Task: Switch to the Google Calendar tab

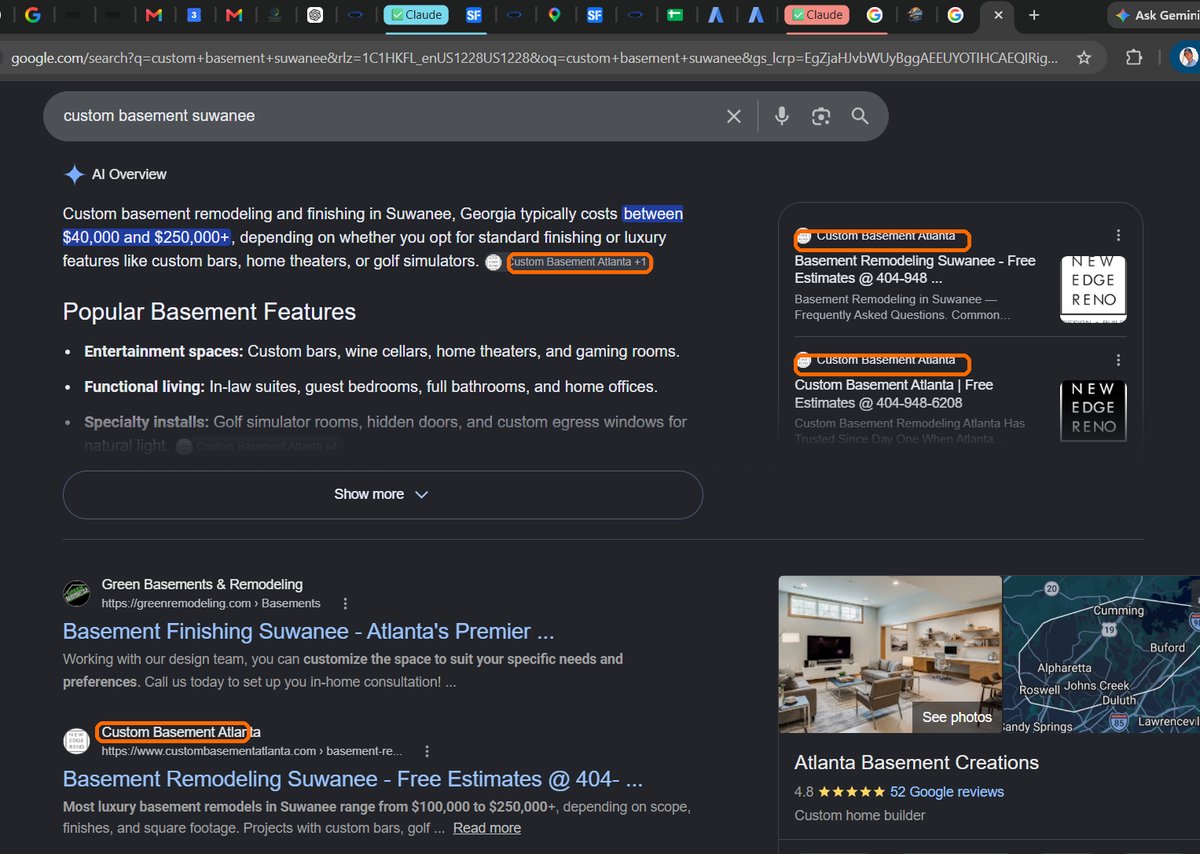Action: click(194, 15)
